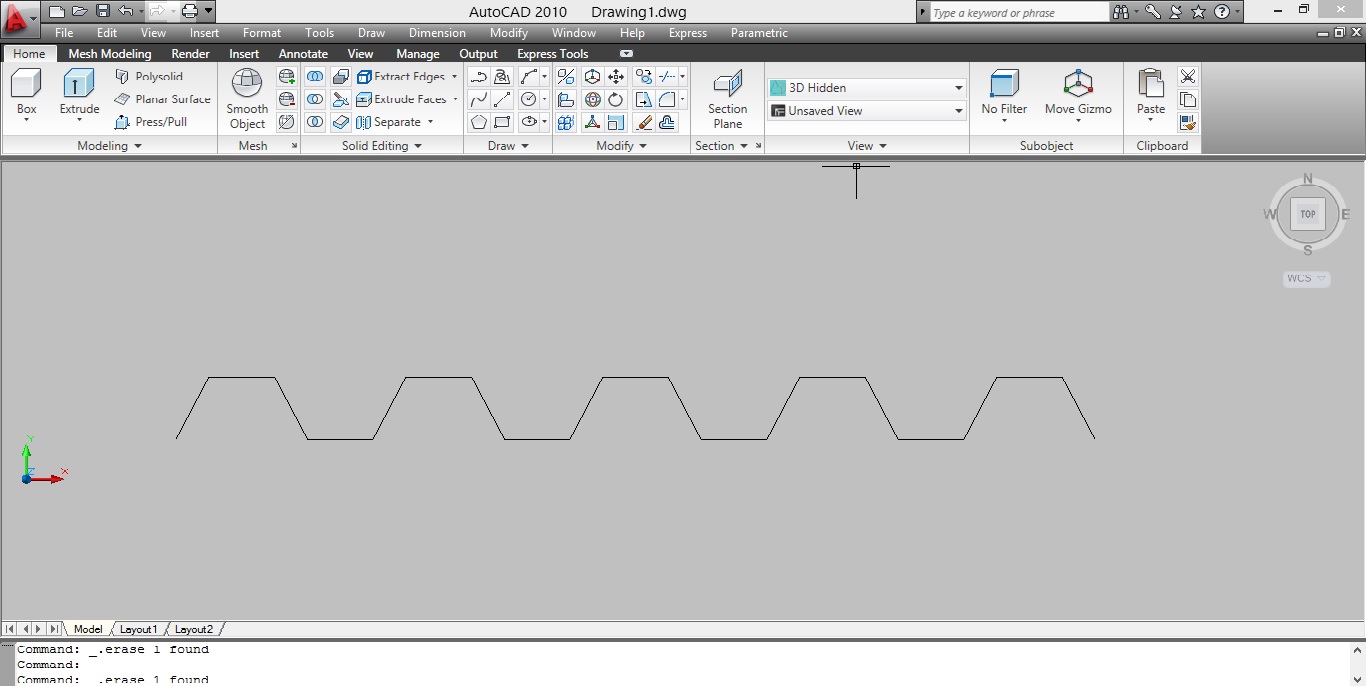Click the N compass direction on the ViewCube

(x=1307, y=179)
